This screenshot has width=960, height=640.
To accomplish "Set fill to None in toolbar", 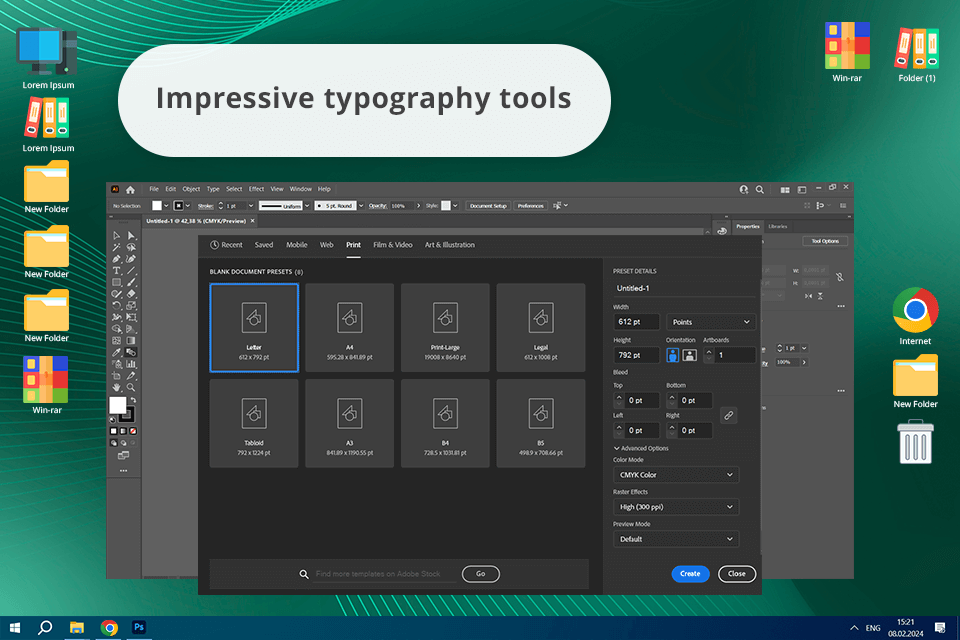I will pyautogui.click(x=133, y=431).
